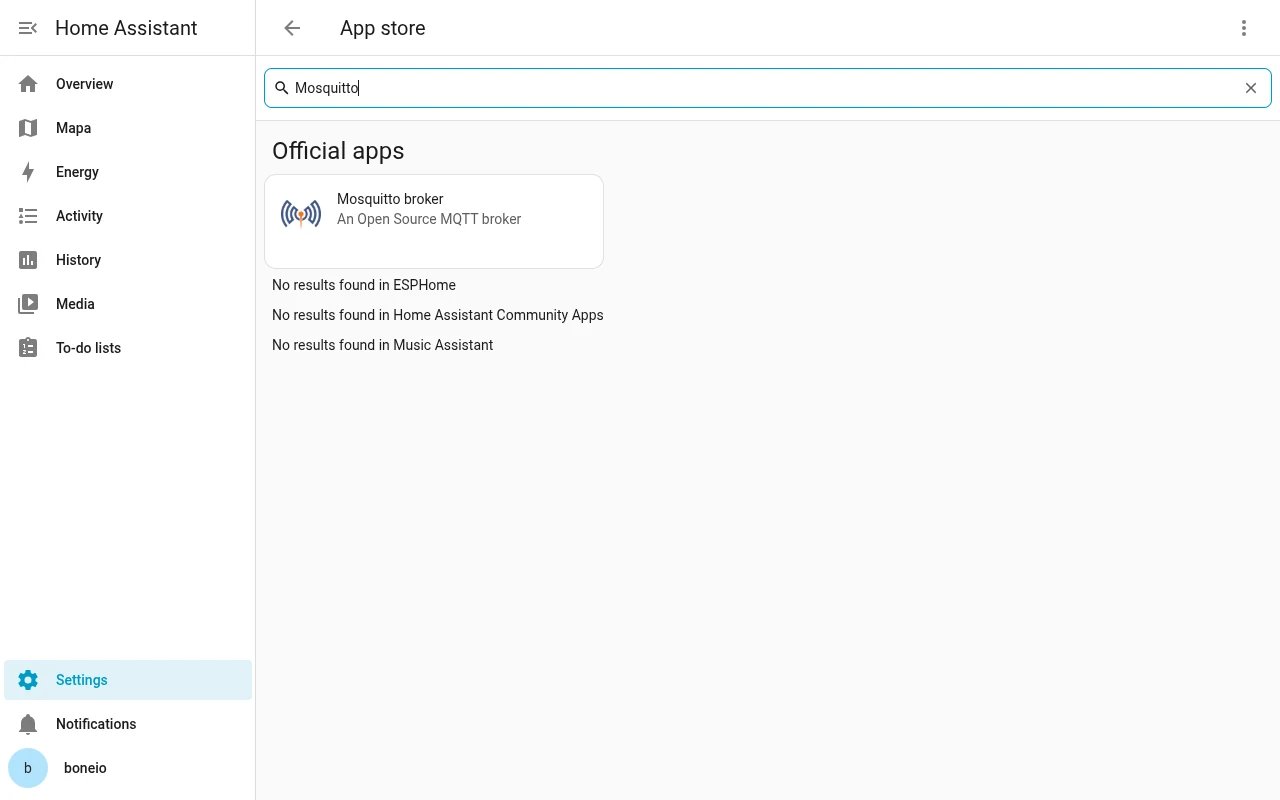Image resolution: width=1280 pixels, height=800 pixels.
Task: Open the To-do lists clipboard icon
Action: (x=28, y=348)
